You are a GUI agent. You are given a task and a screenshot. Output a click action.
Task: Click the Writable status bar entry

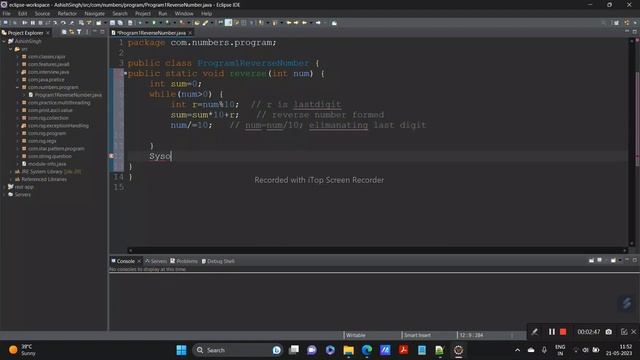(356, 335)
